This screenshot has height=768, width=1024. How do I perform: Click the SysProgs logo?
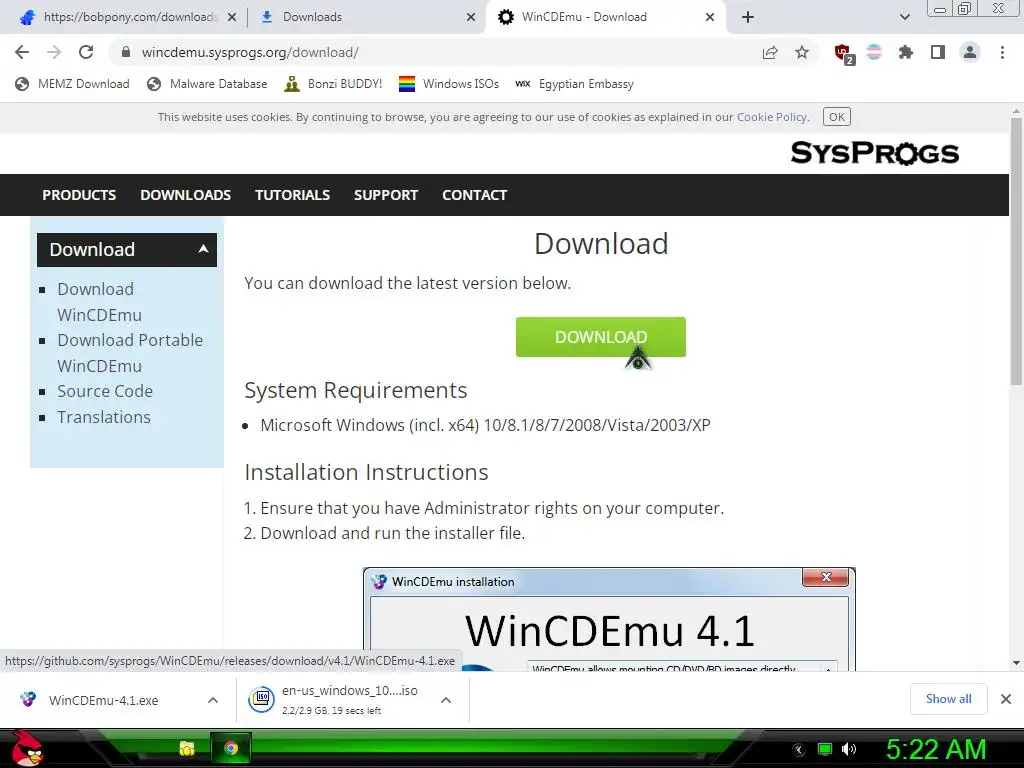(x=874, y=153)
